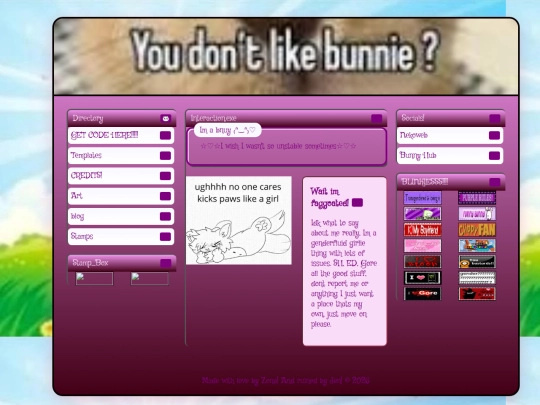Click the black blinkie with orange face
This screenshot has height=405, width=540.
point(477,262)
